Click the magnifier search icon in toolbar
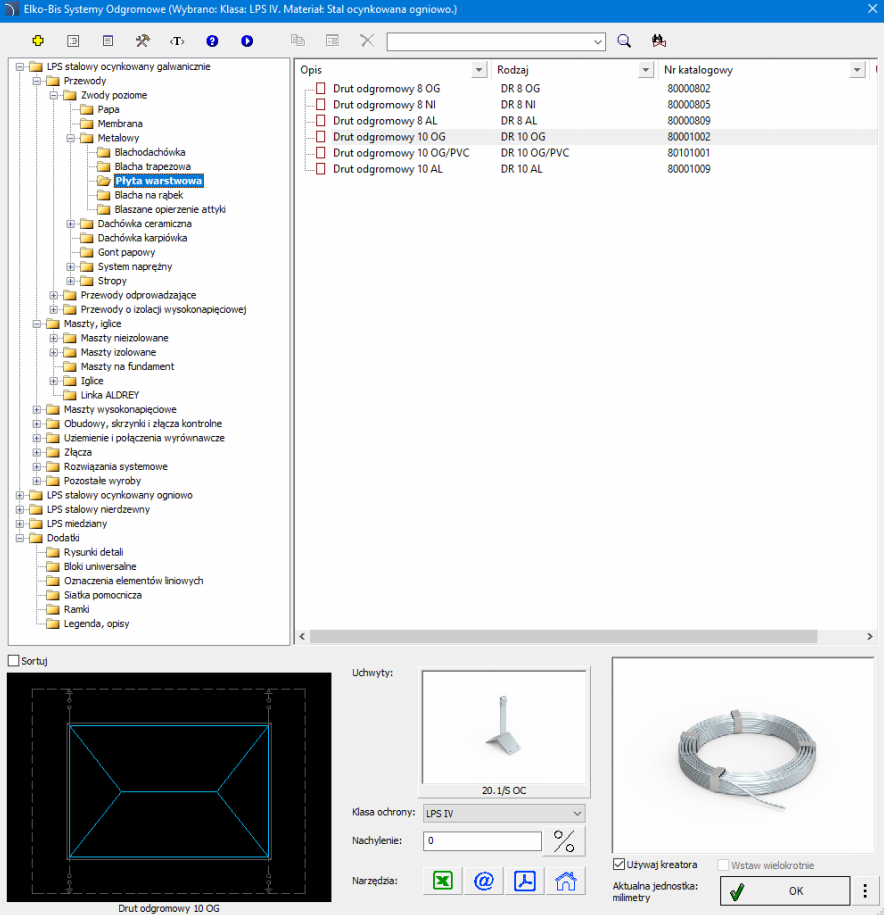The image size is (884, 915). [624, 41]
